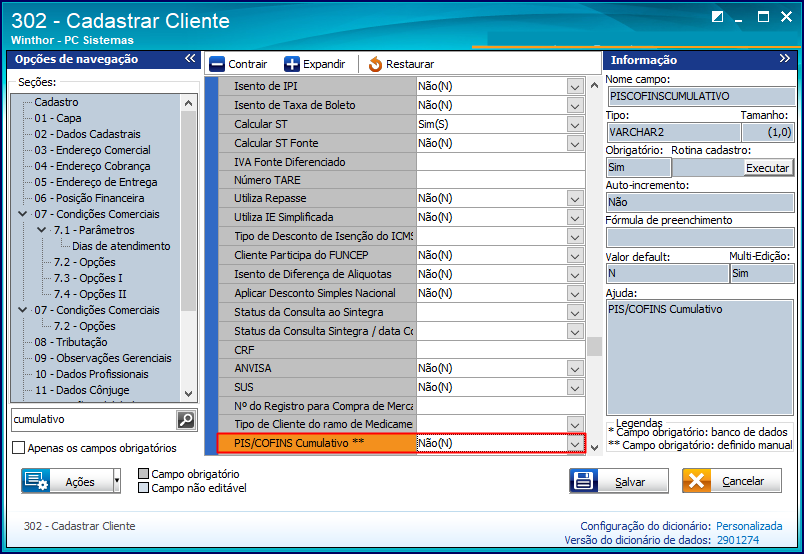Click the Expandir button

click(315, 64)
